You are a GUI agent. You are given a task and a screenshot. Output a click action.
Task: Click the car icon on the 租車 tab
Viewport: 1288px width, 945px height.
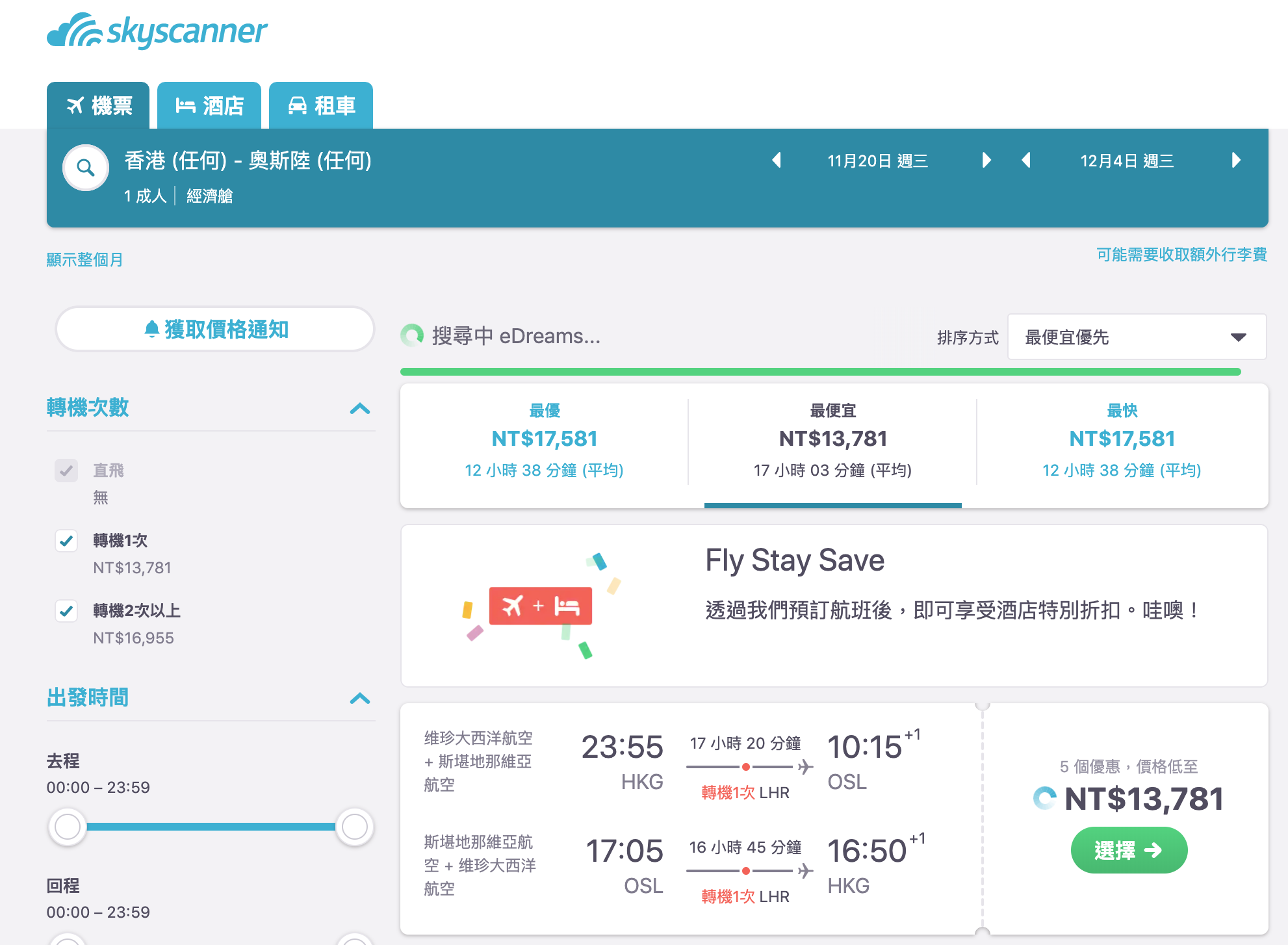point(299,105)
